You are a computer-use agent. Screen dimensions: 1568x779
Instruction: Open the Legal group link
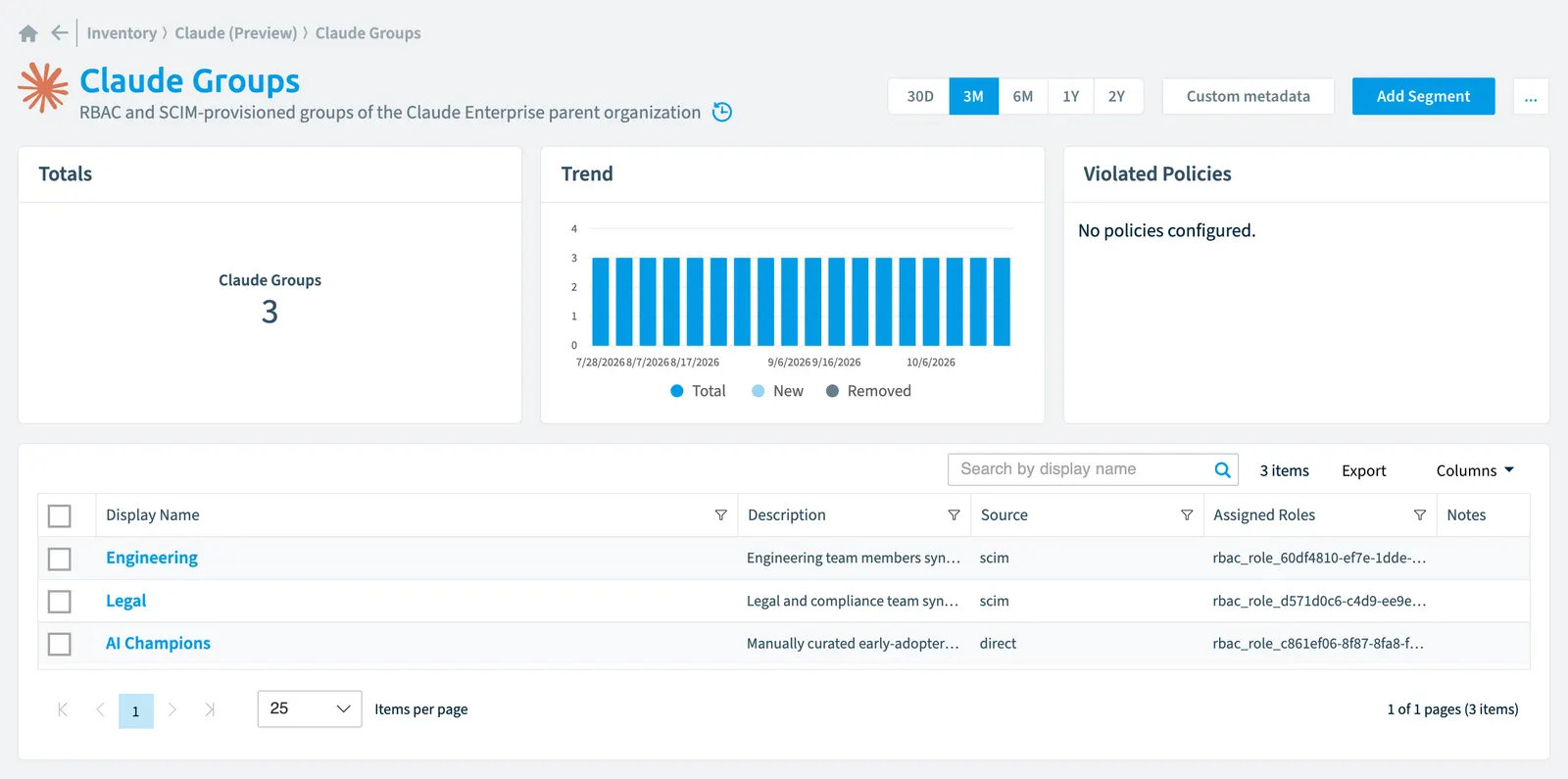126,601
